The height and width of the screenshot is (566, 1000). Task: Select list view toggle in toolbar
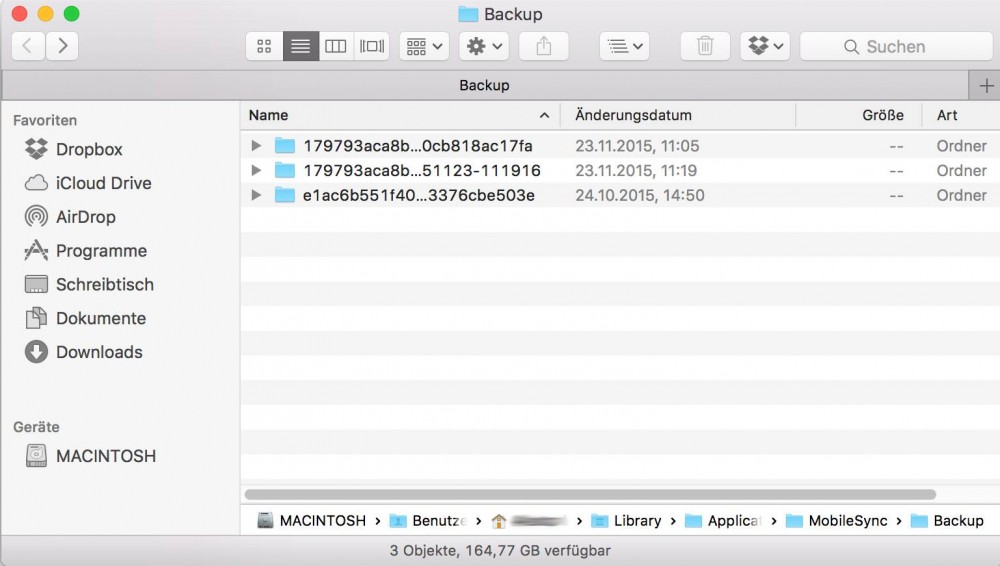pyautogui.click(x=300, y=46)
